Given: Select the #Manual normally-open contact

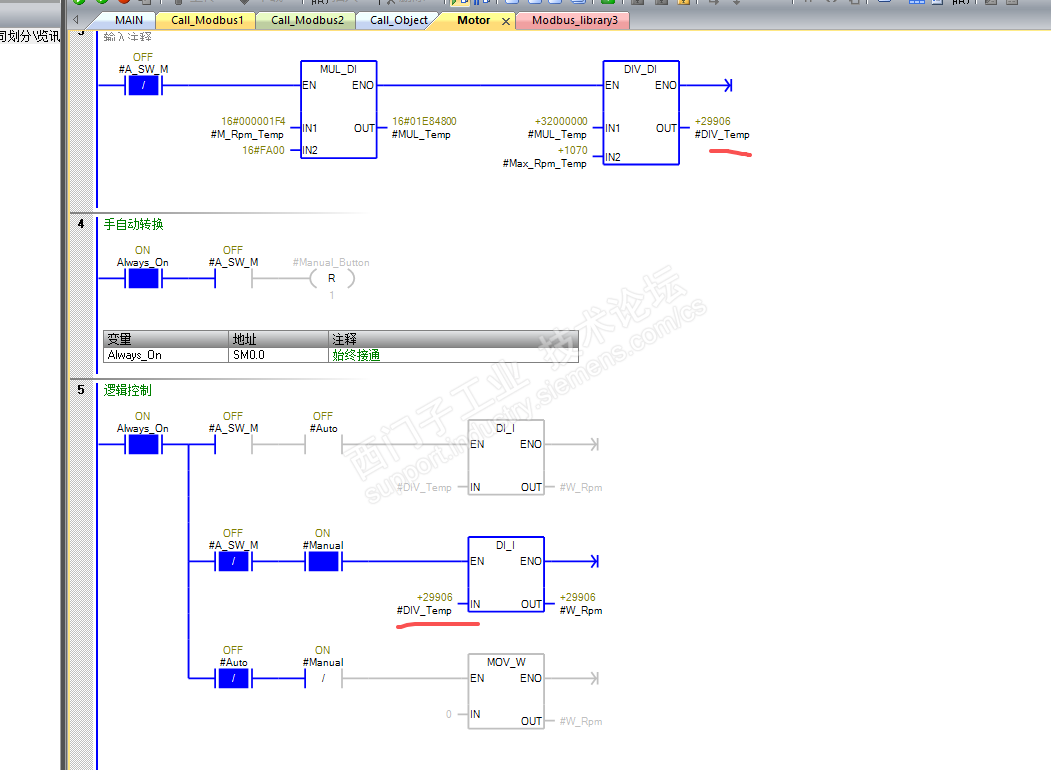Looking at the screenshot, I should pyautogui.click(x=323, y=562).
